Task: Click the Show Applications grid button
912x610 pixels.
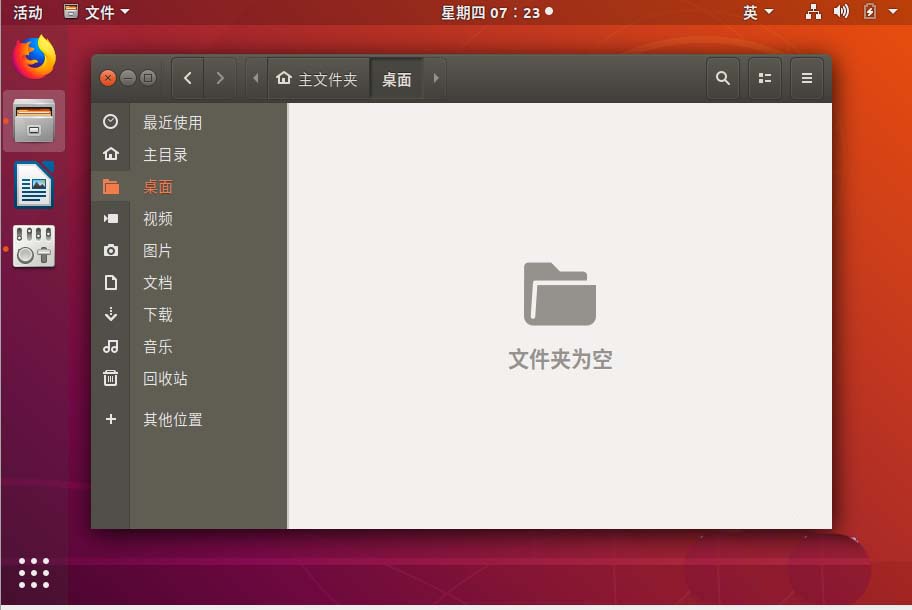Action: tap(33, 572)
